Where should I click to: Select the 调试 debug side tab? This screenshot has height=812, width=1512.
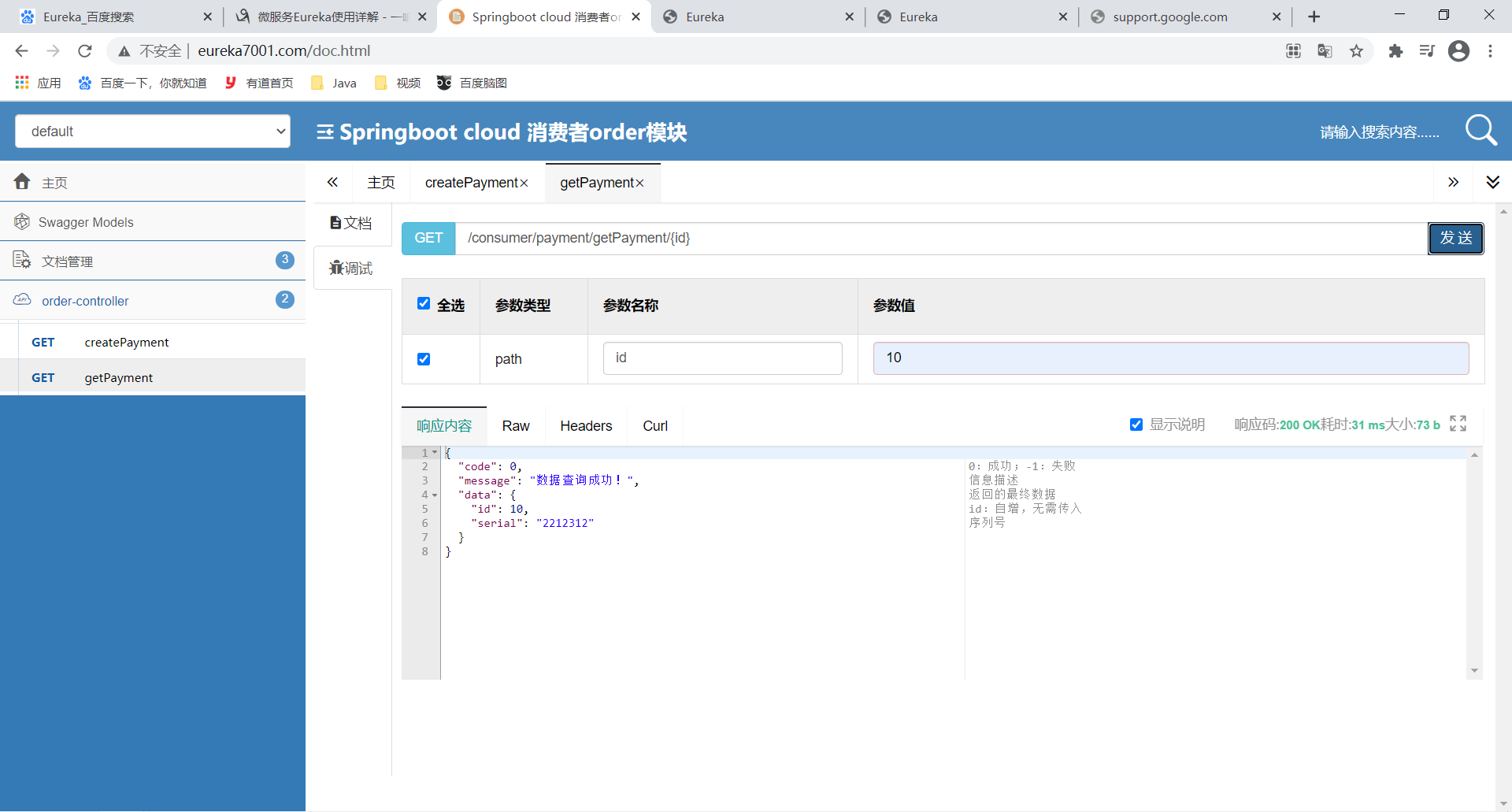[351, 268]
